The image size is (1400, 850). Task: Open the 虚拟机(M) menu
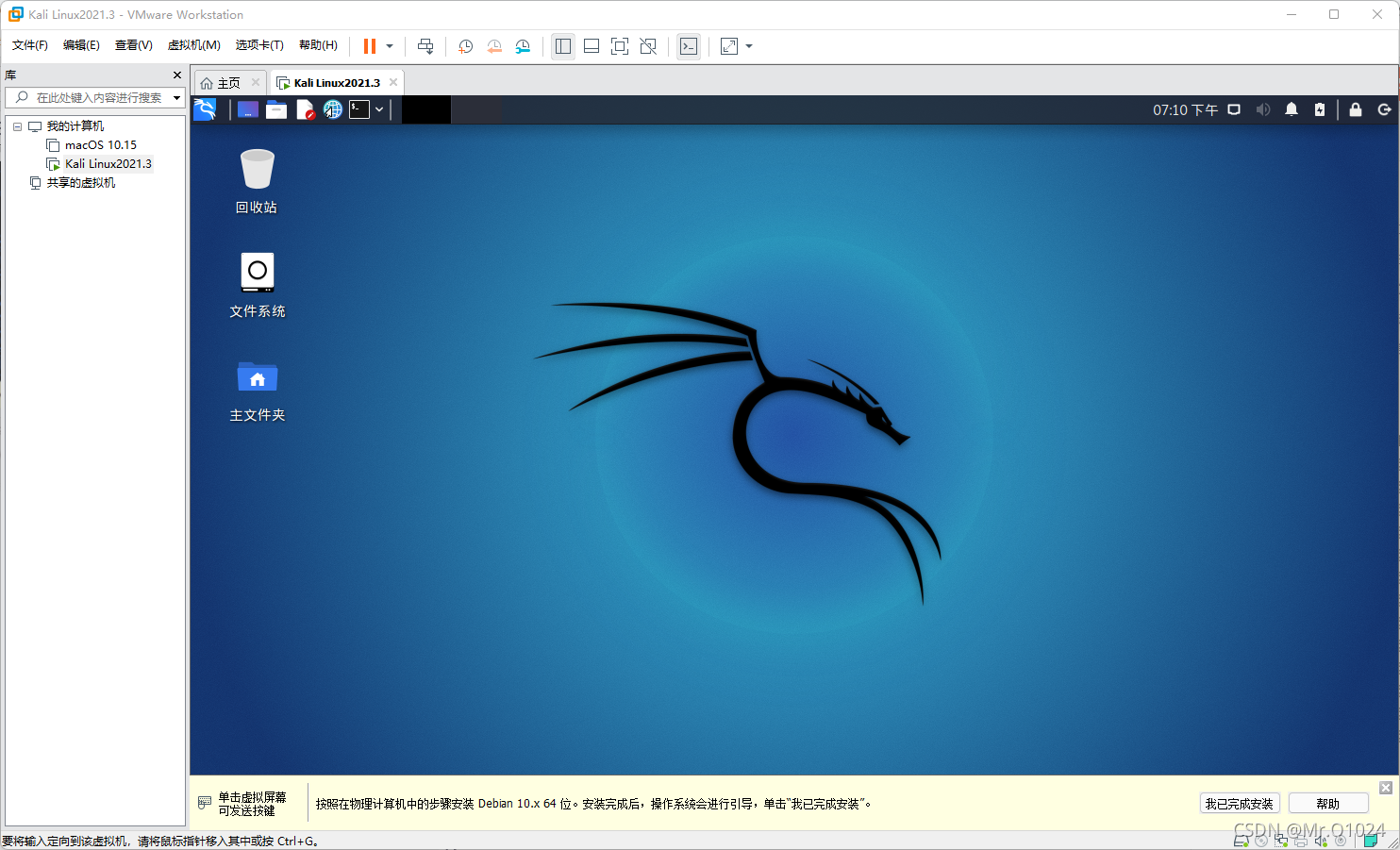[193, 45]
